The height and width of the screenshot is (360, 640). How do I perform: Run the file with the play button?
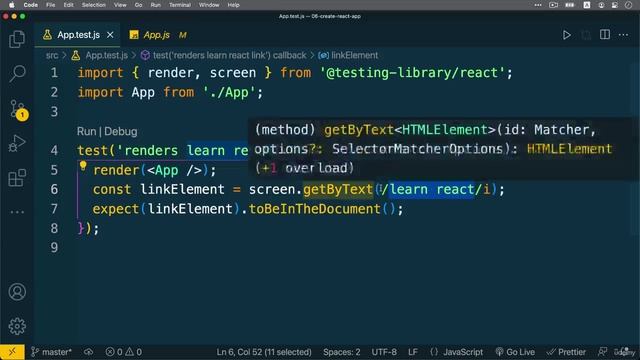pyautogui.click(x=567, y=35)
